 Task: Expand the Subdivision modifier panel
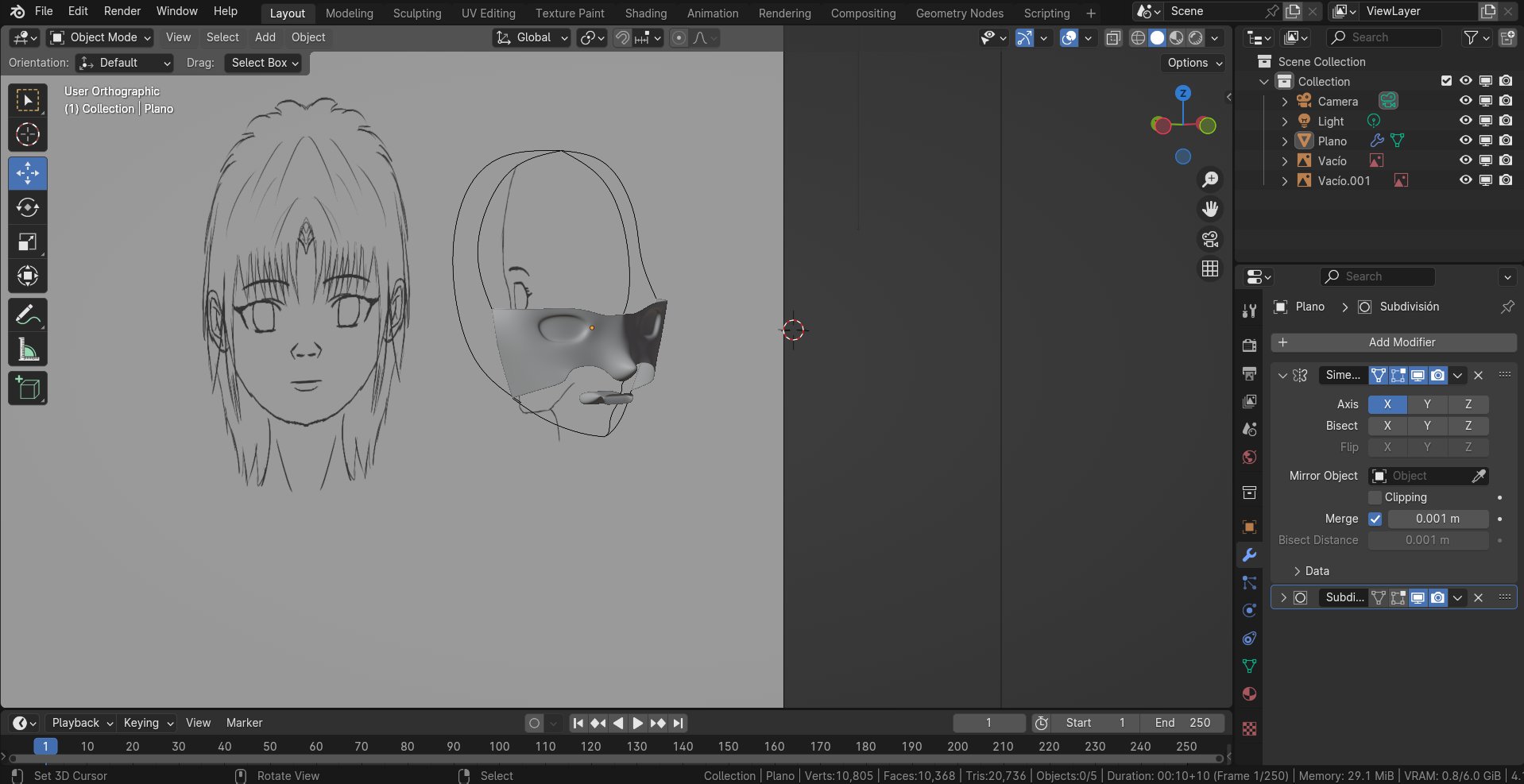click(1283, 597)
